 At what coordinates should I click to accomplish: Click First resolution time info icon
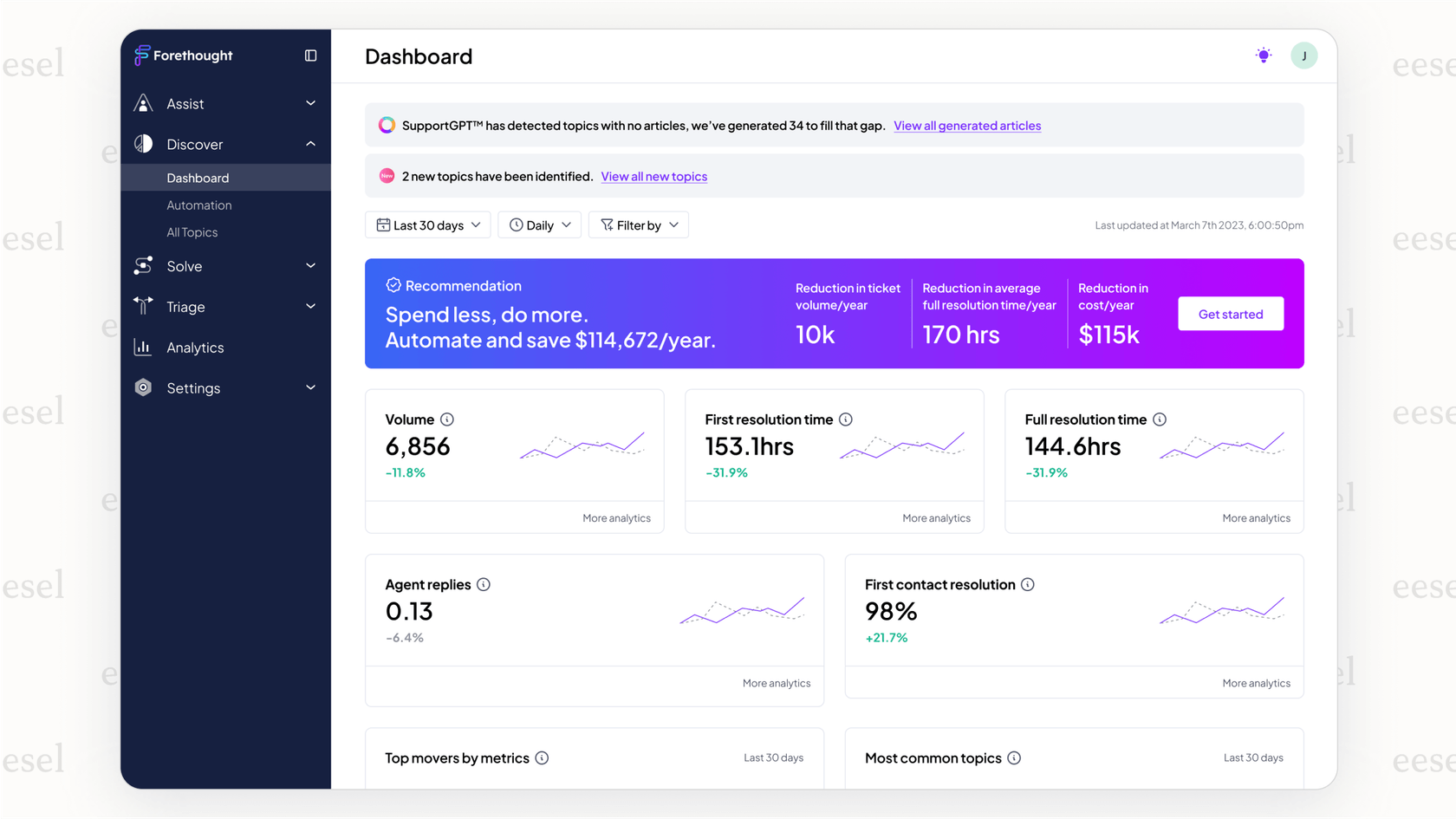coord(846,419)
